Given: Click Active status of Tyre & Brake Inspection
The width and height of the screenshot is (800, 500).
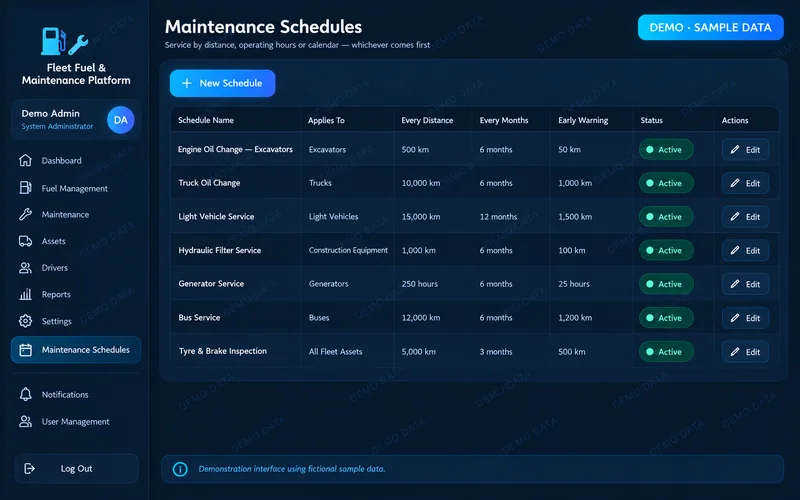Looking at the screenshot, I should (x=666, y=352).
